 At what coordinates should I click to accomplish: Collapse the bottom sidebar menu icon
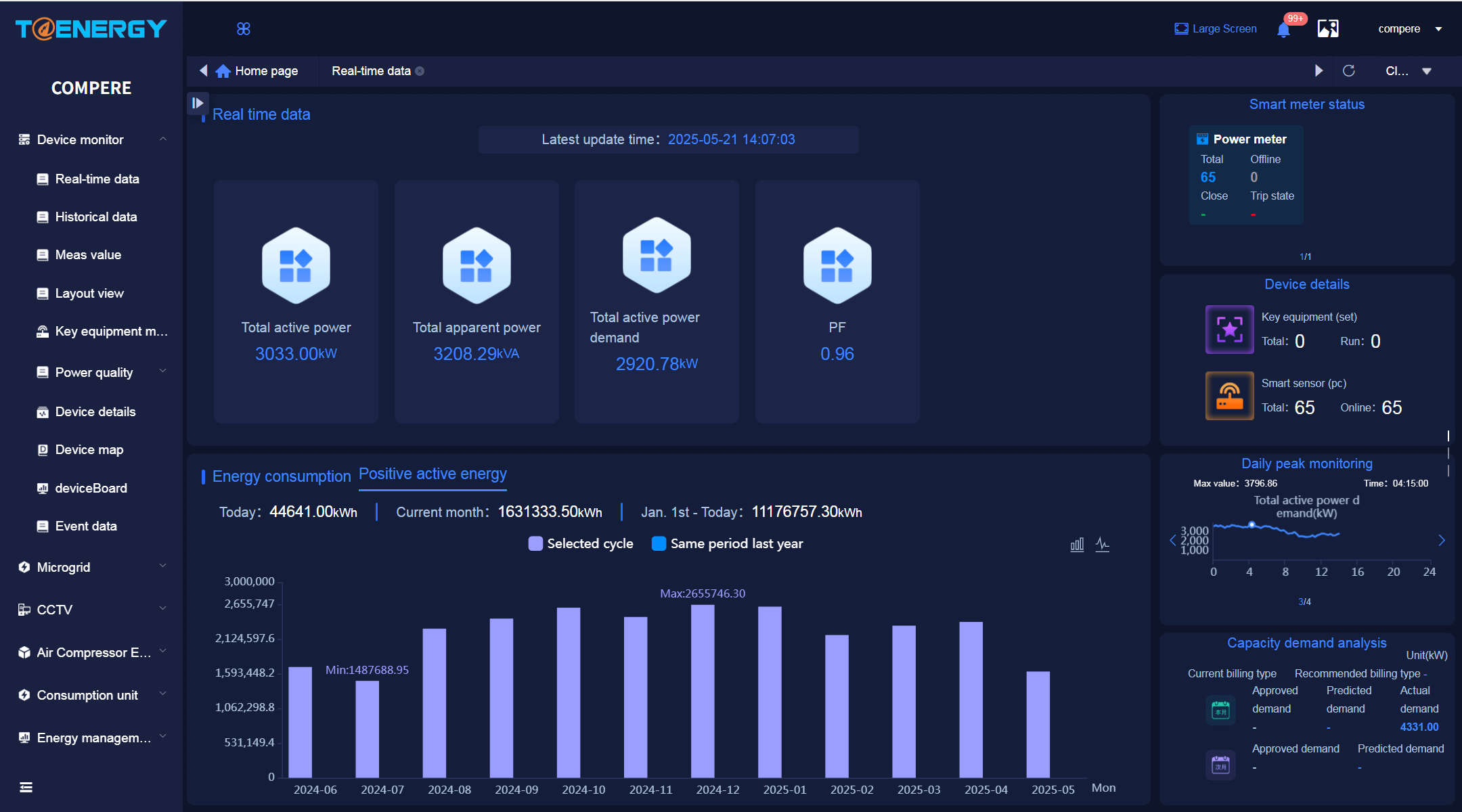click(x=26, y=787)
